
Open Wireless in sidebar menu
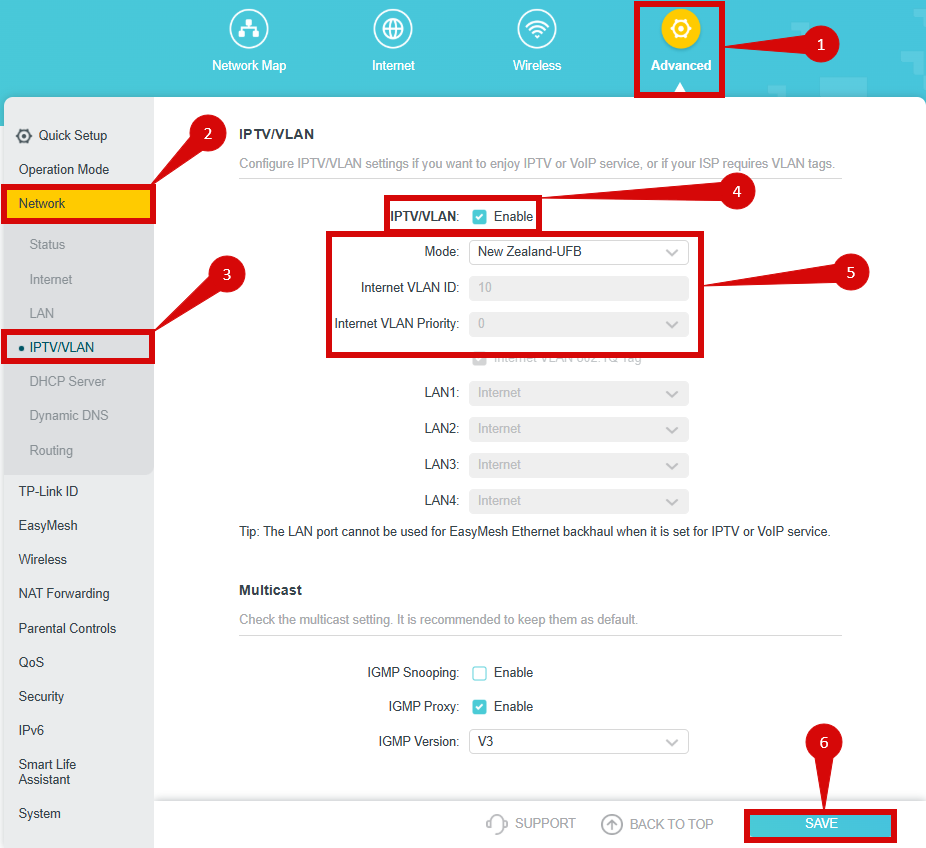point(43,560)
